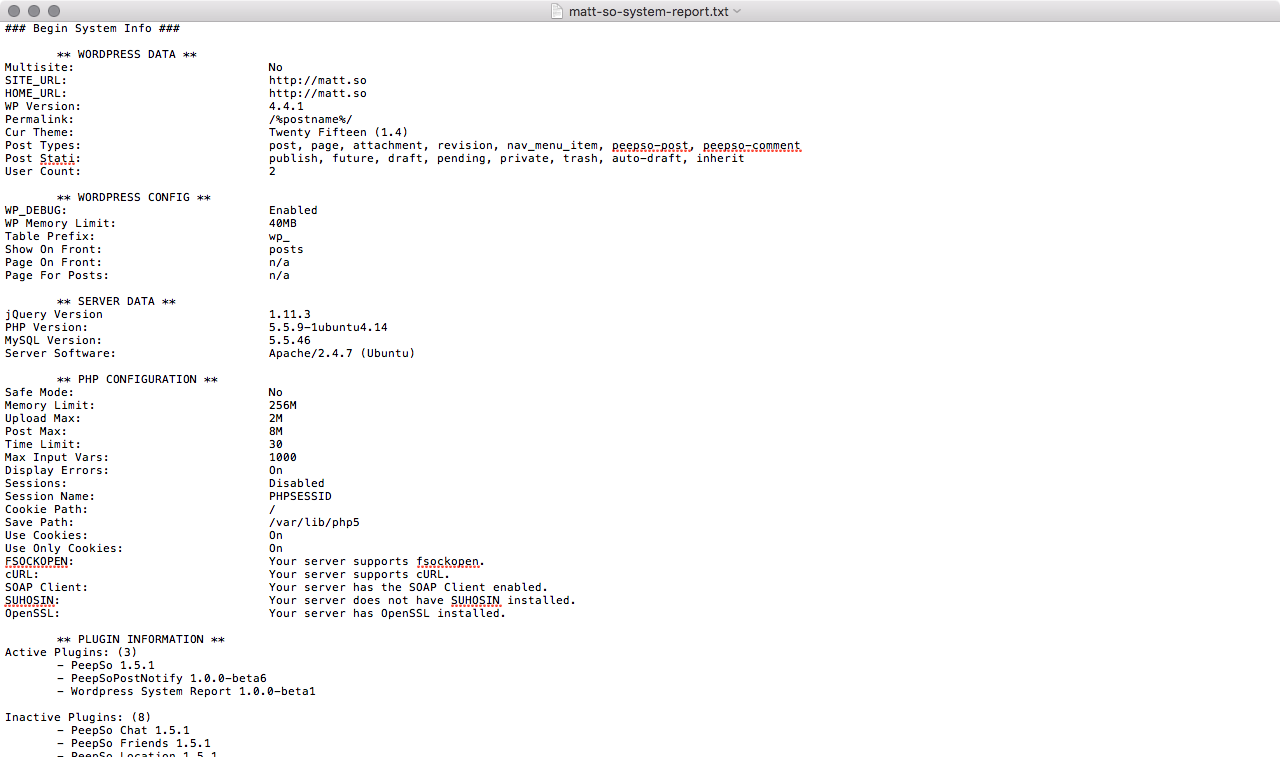Click WP Memory Limit value 40MB
This screenshot has height=757, width=1280.
pos(283,223)
